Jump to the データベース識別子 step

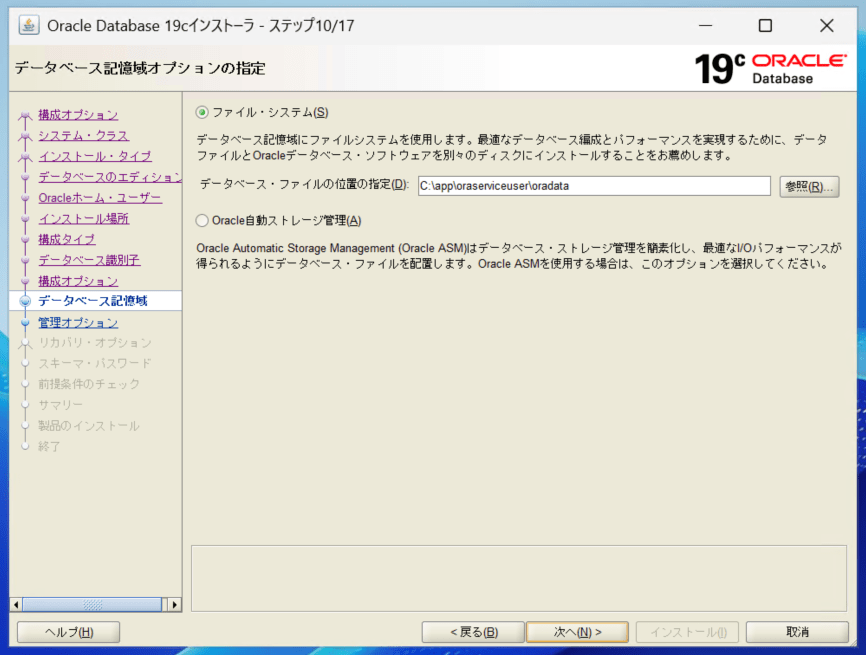[x=89, y=260]
